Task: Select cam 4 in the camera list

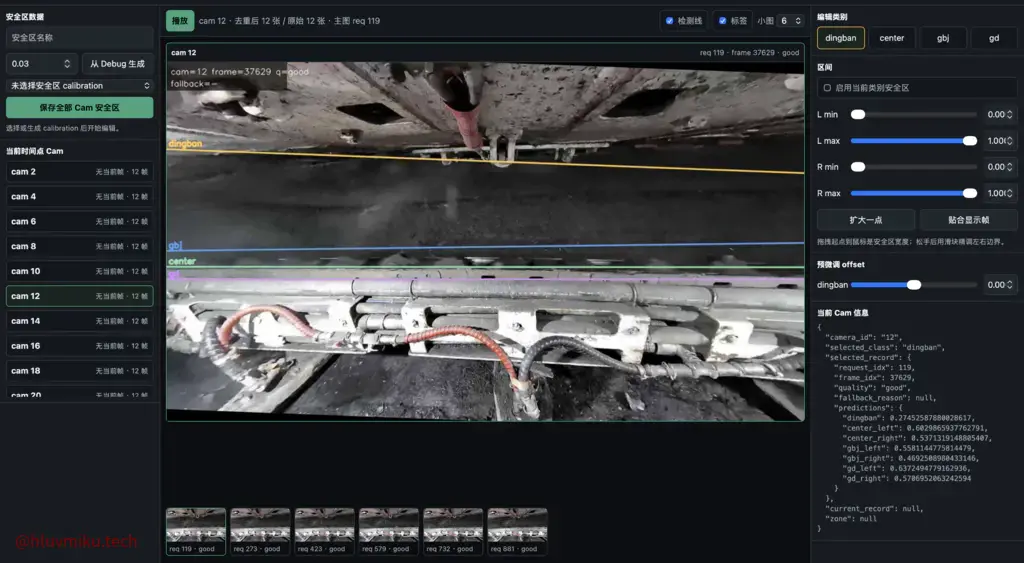Action: pos(80,197)
